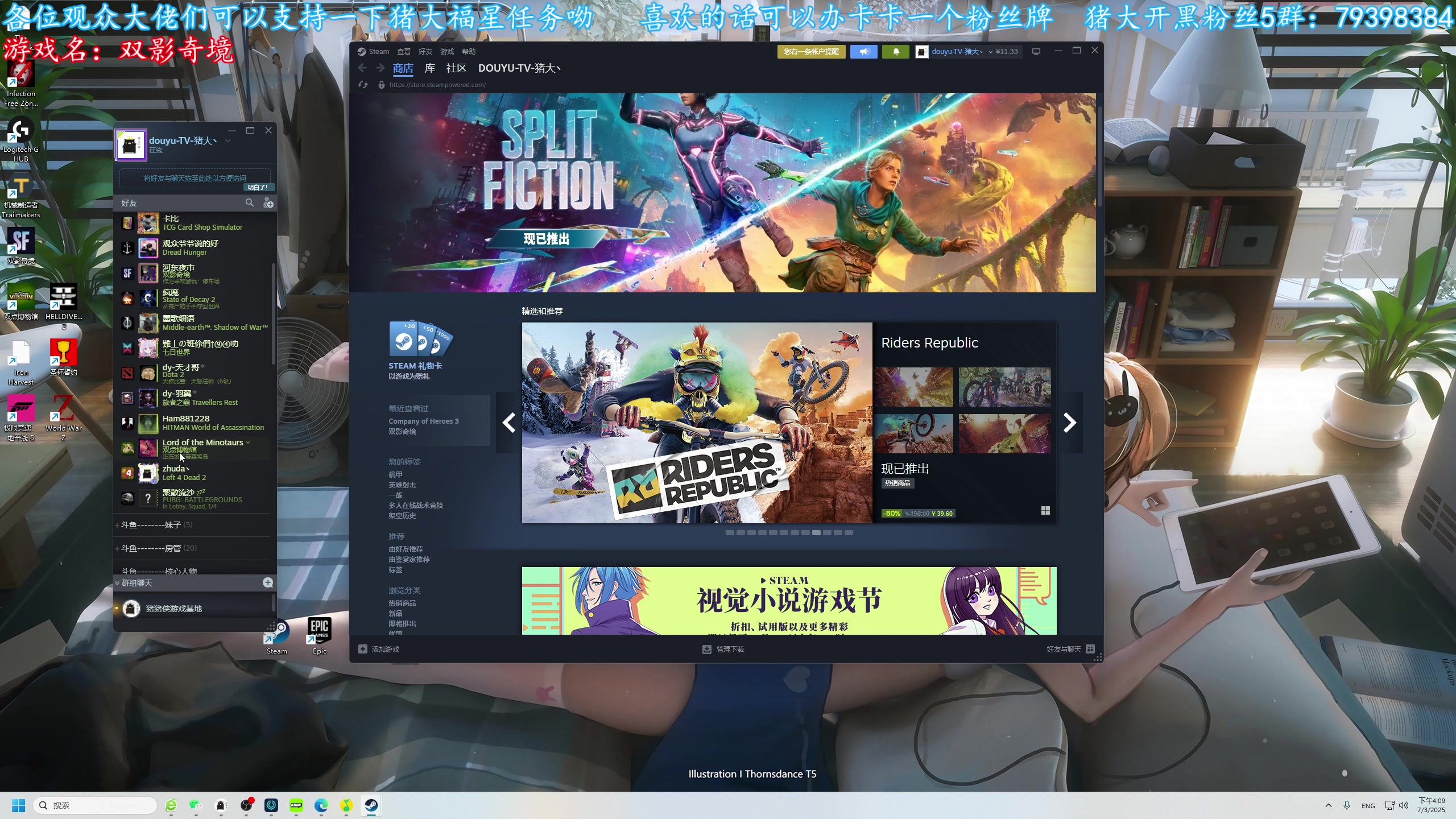1456x819 pixels.
Task: Click friend 卡比 playing TCG Card Shop Simulator
Action: tap(195, 222)
